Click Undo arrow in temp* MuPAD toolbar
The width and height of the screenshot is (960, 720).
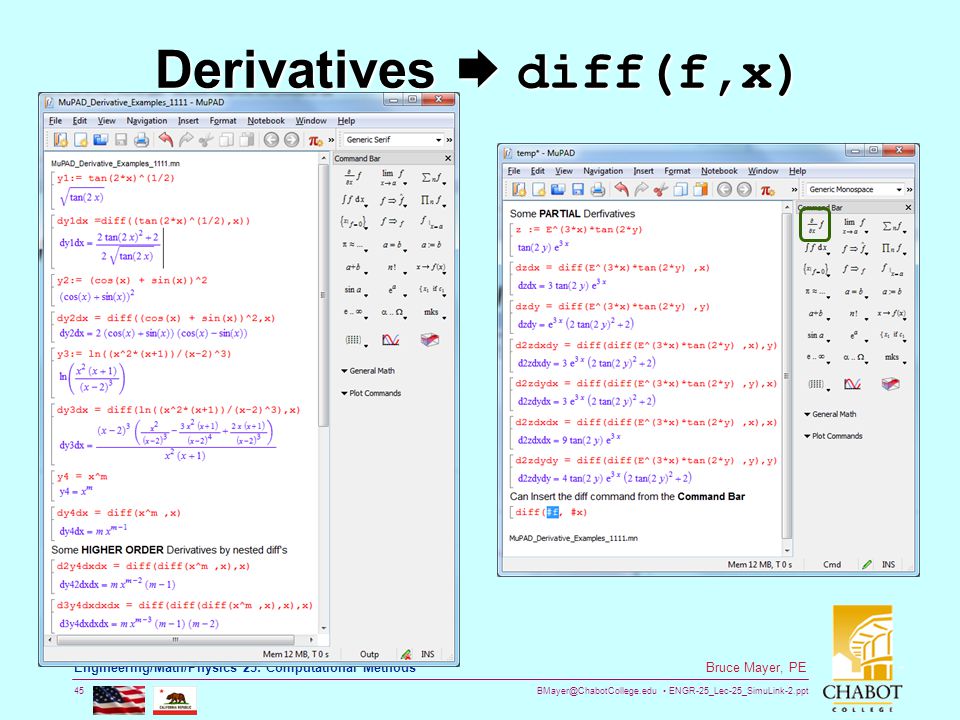click(621, 190)
